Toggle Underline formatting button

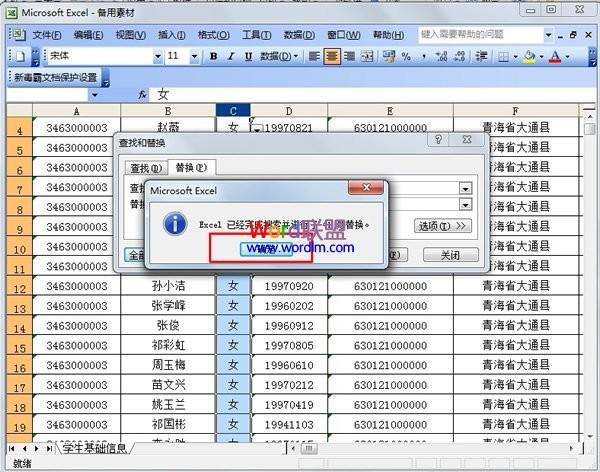[248, 57]
